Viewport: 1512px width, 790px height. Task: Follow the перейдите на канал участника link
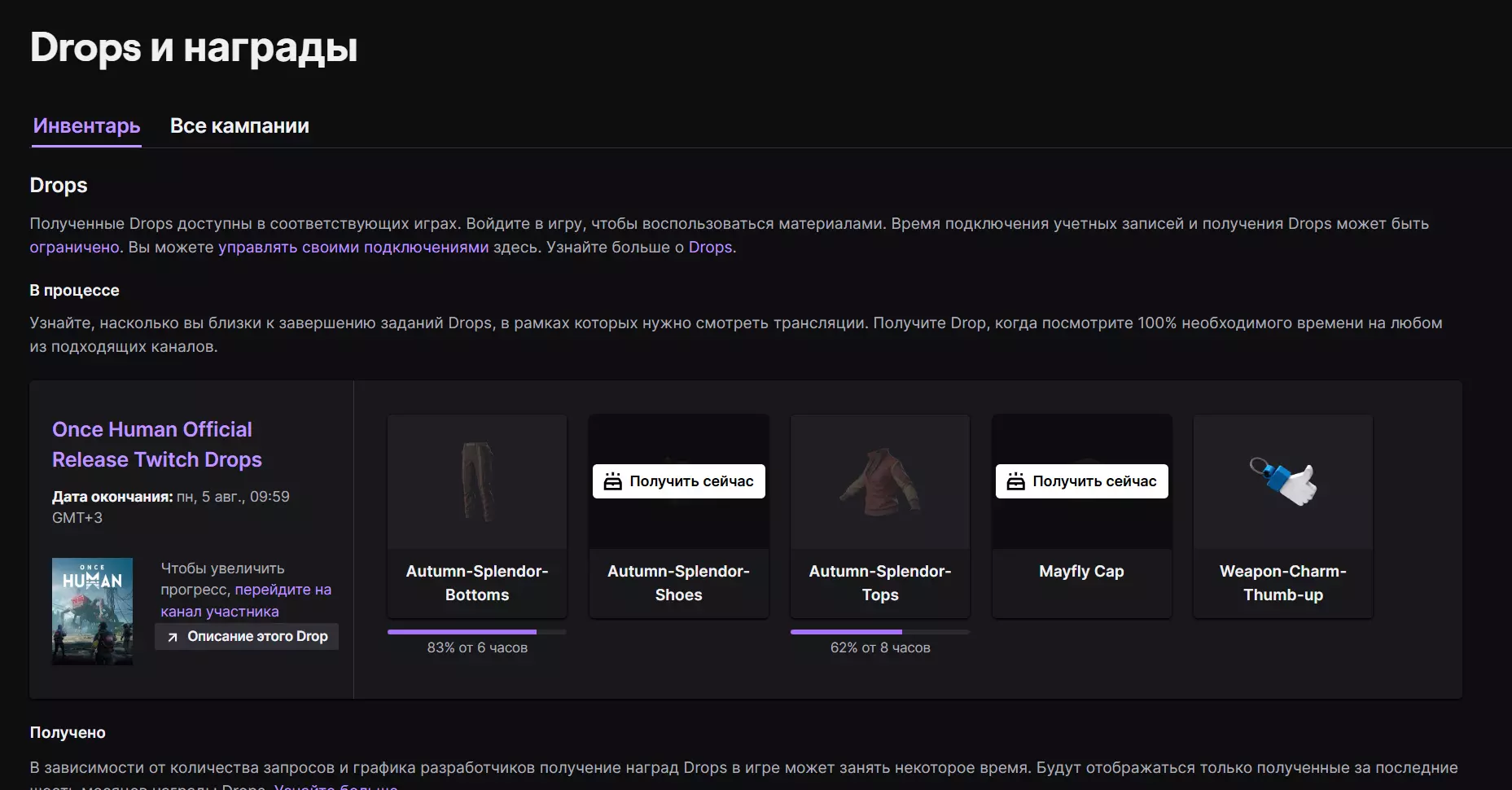point(246,600)
